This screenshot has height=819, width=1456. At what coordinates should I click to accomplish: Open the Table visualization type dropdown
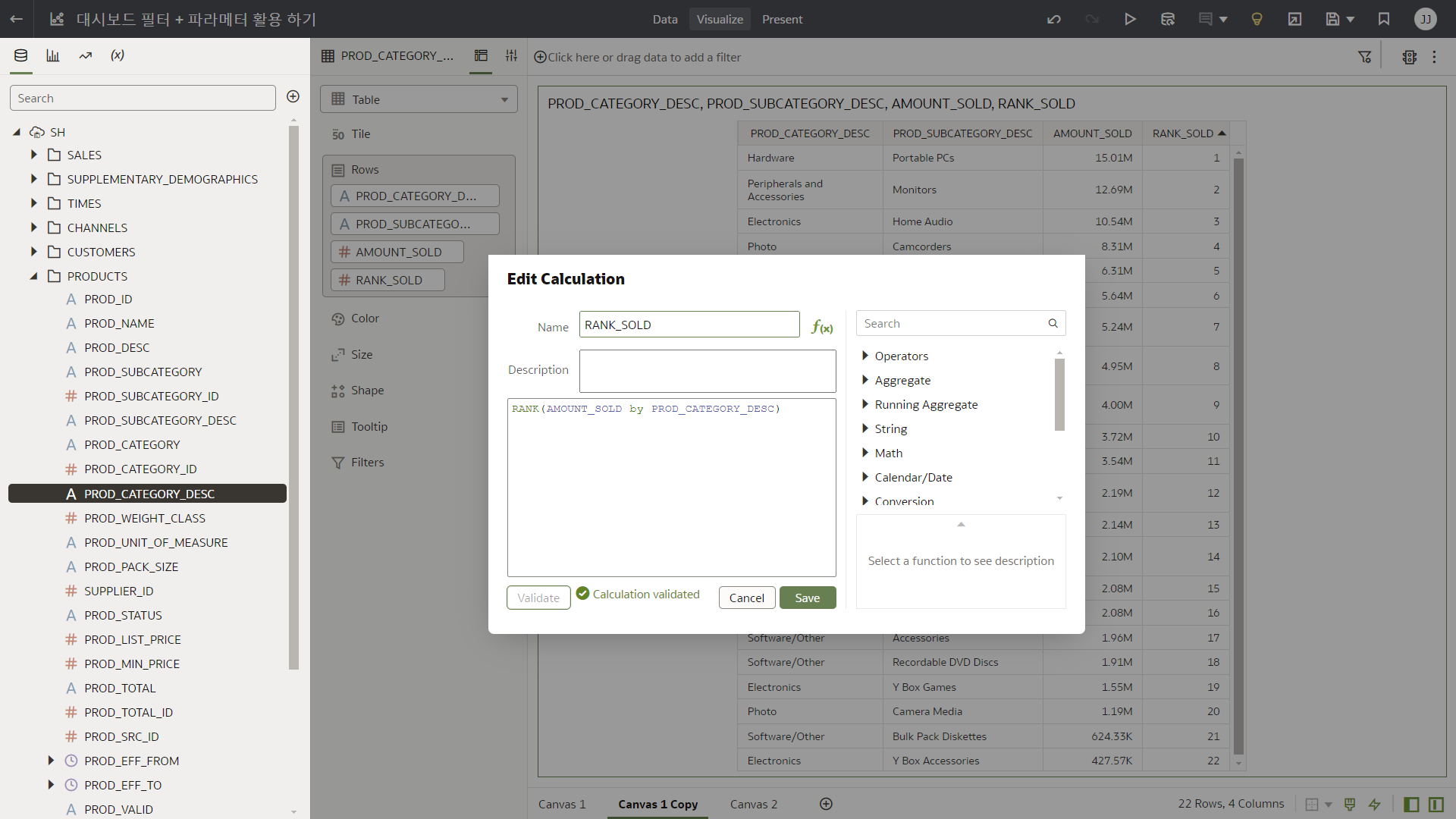(419, 99)
